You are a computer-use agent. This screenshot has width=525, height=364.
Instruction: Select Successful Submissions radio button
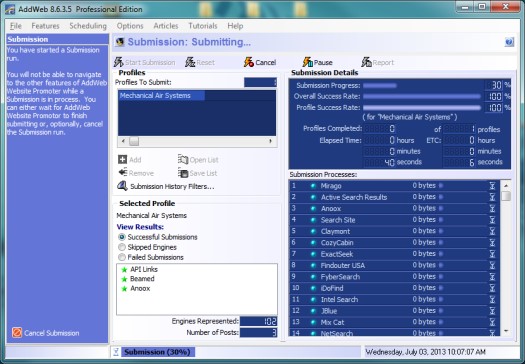[122, 237]
